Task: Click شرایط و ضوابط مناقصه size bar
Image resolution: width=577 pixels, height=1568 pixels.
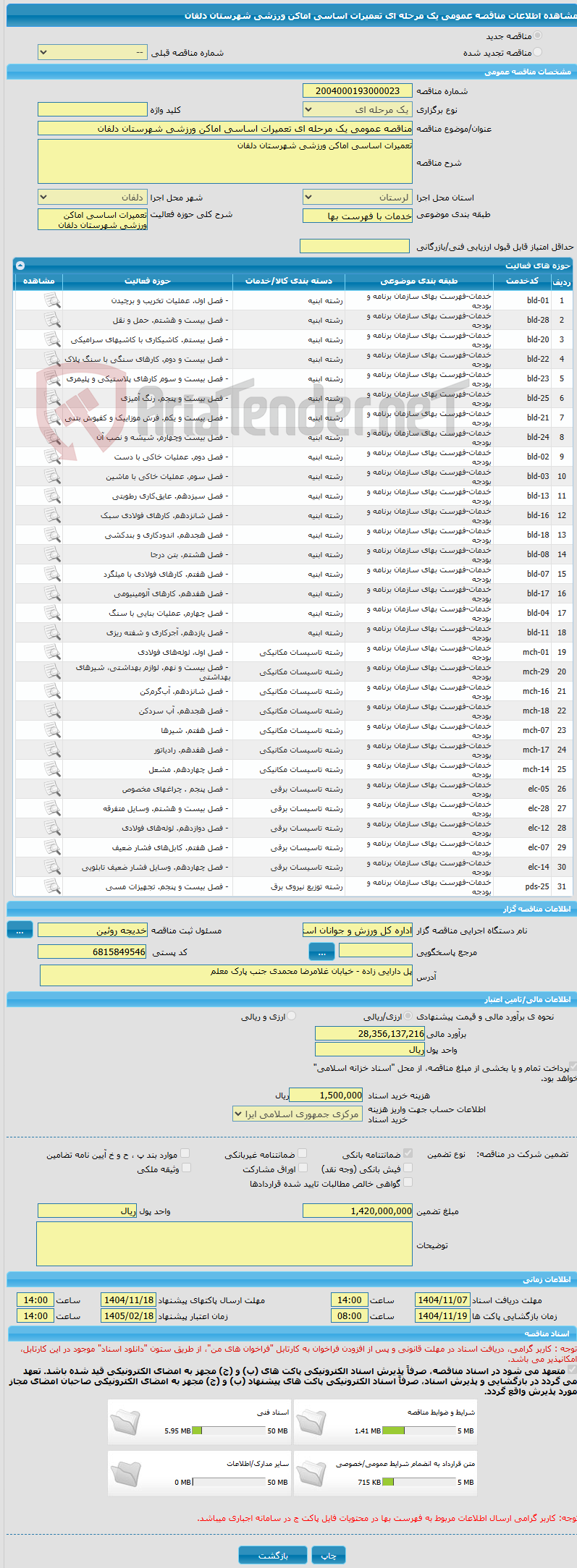Action: pos(418,1431)
